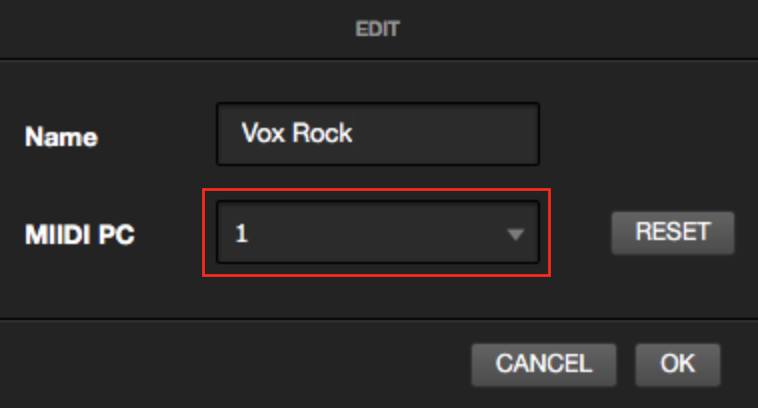Reset the MIDI program change assignment

(672, 233)
